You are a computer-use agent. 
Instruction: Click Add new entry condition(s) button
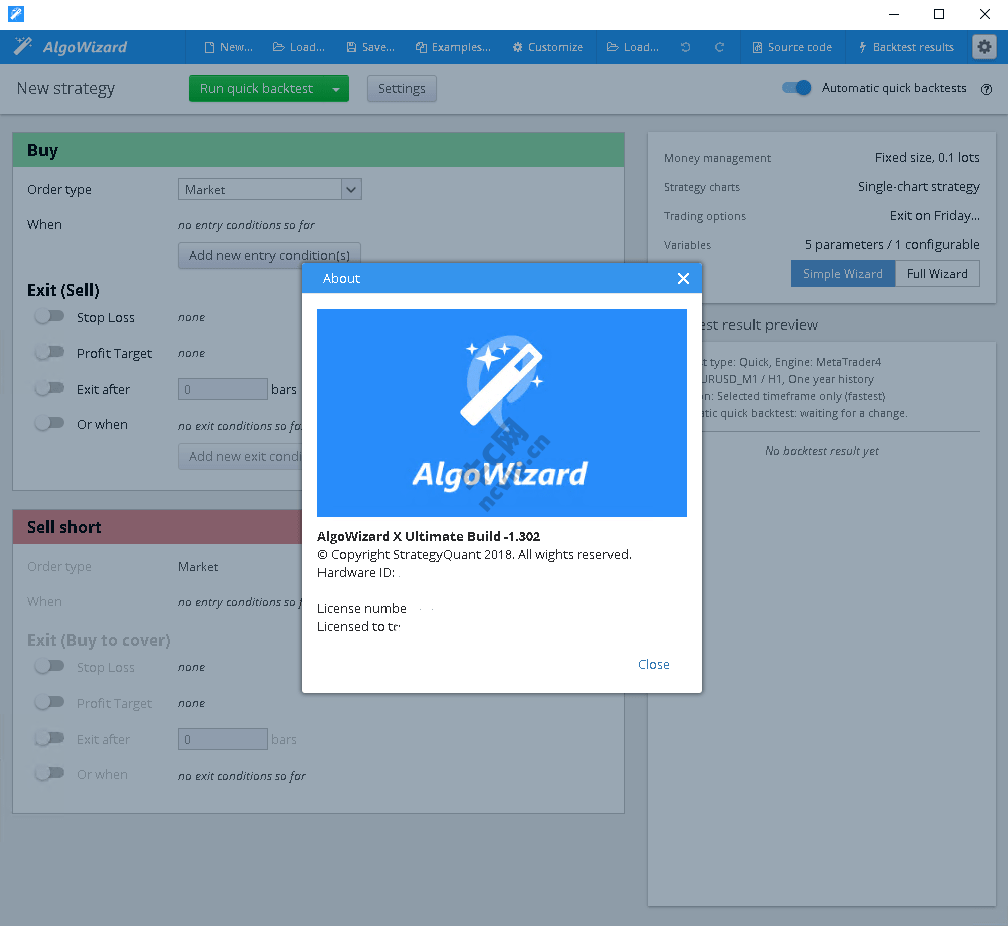point(269,255)
